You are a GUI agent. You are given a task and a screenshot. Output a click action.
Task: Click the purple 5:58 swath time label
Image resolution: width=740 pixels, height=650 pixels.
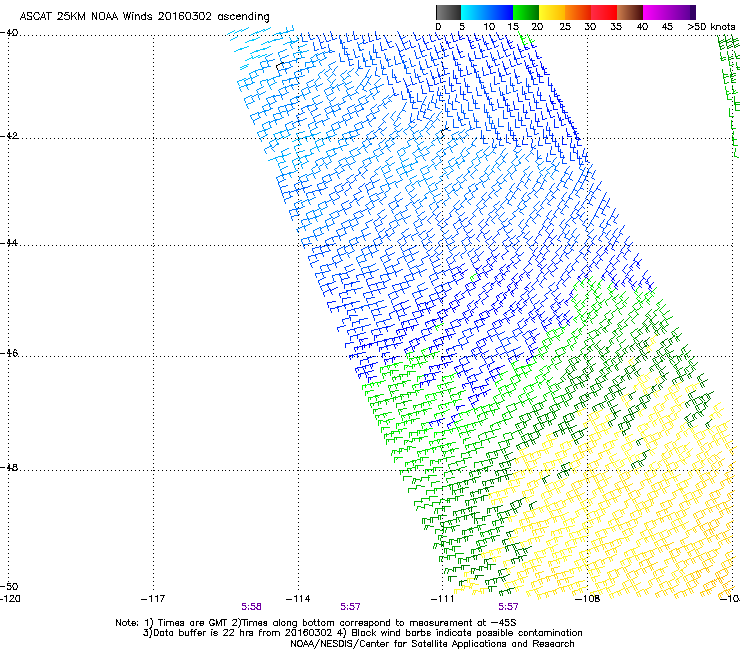click(x=252, y=607)
